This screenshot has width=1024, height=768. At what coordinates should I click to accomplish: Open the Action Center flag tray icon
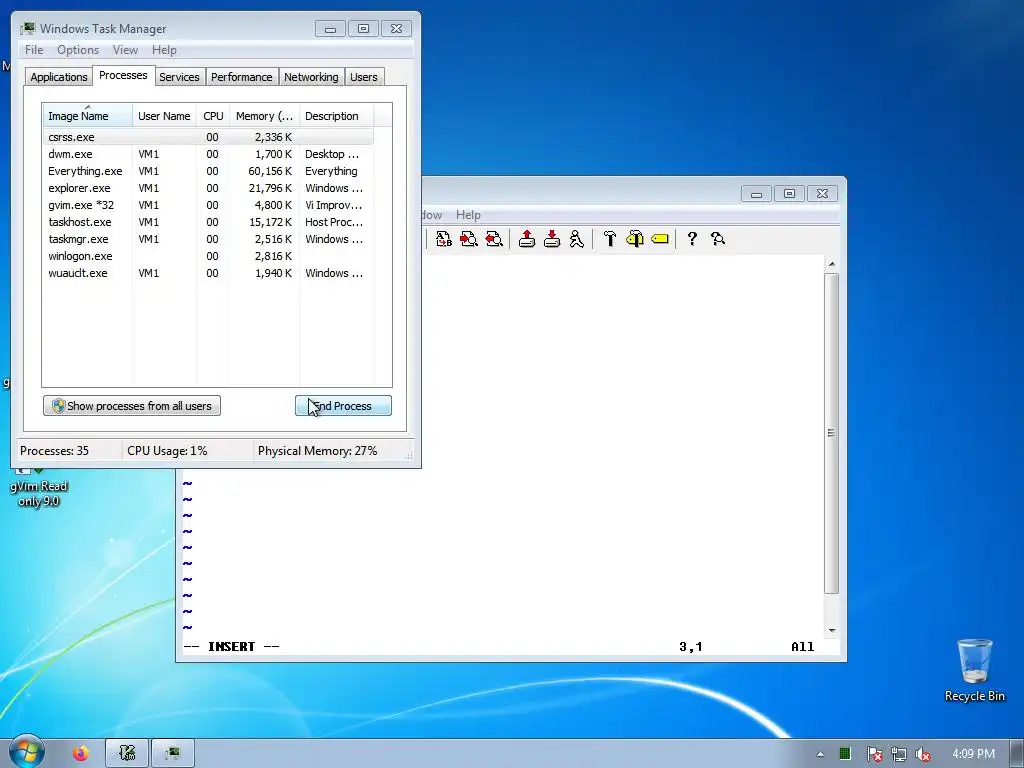(874, 754)
